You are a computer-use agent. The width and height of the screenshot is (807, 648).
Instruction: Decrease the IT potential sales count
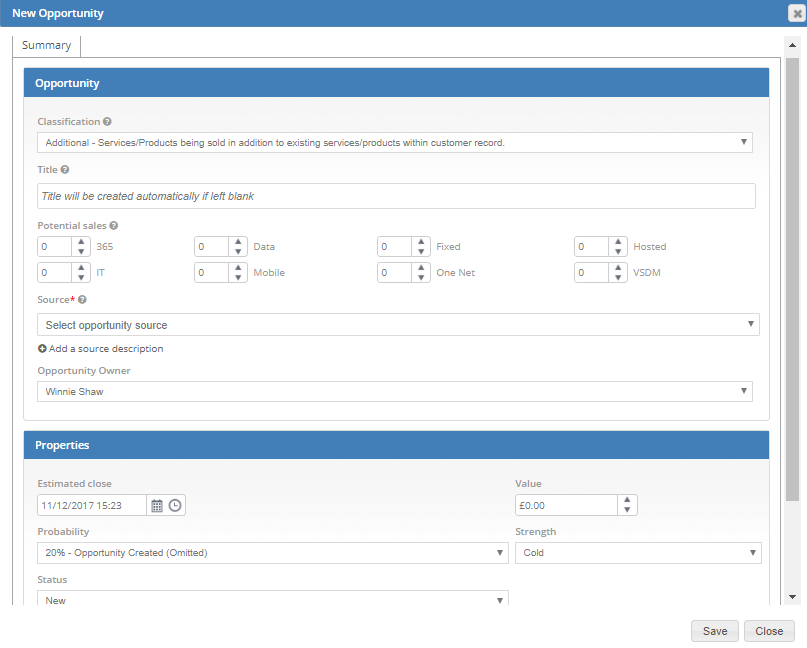click(x=81, y=277)
